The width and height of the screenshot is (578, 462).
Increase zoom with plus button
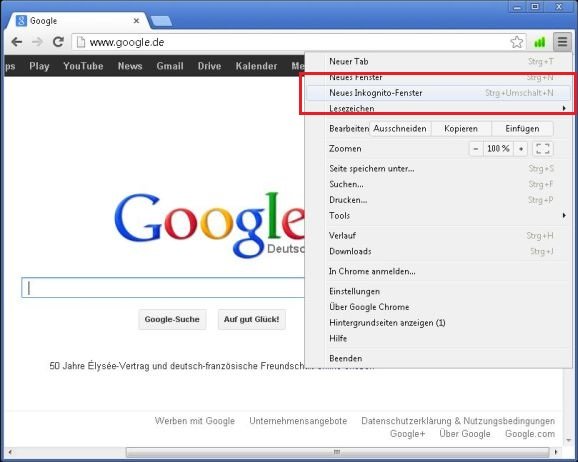tap(521, 149)
